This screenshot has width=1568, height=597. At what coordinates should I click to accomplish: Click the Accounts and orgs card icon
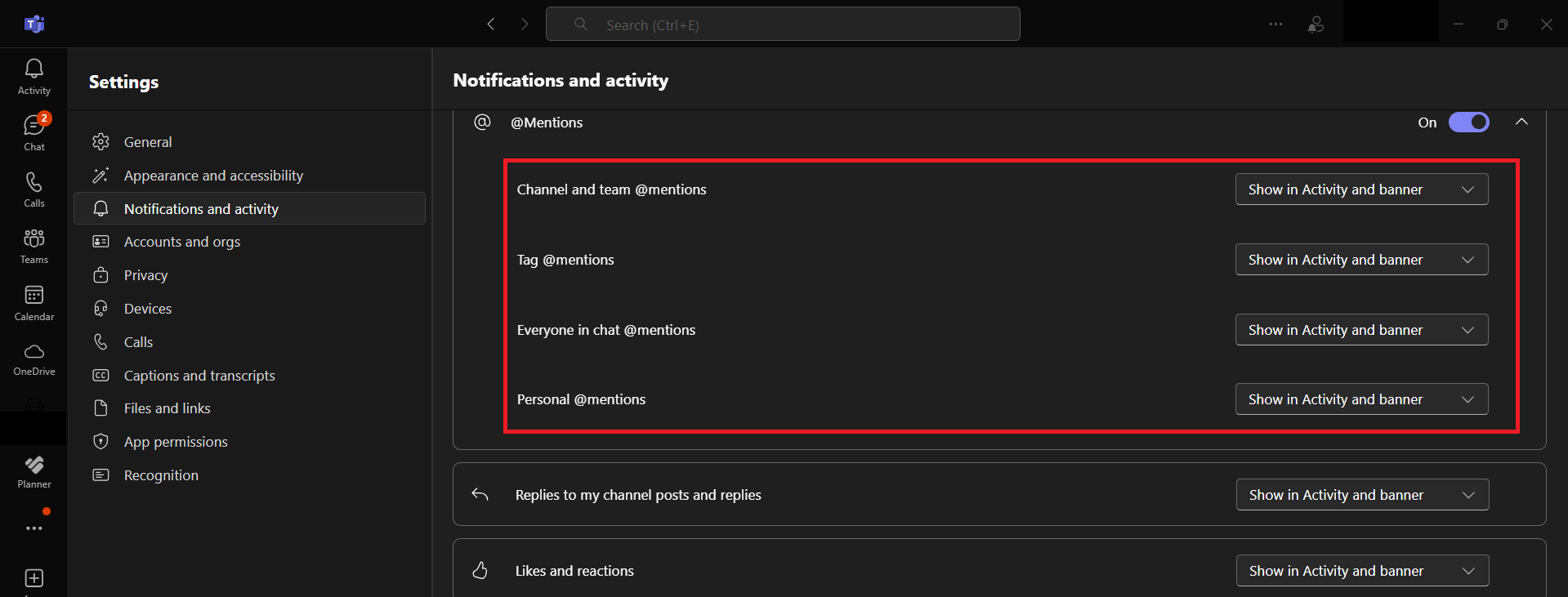click(x=101, y=241)
